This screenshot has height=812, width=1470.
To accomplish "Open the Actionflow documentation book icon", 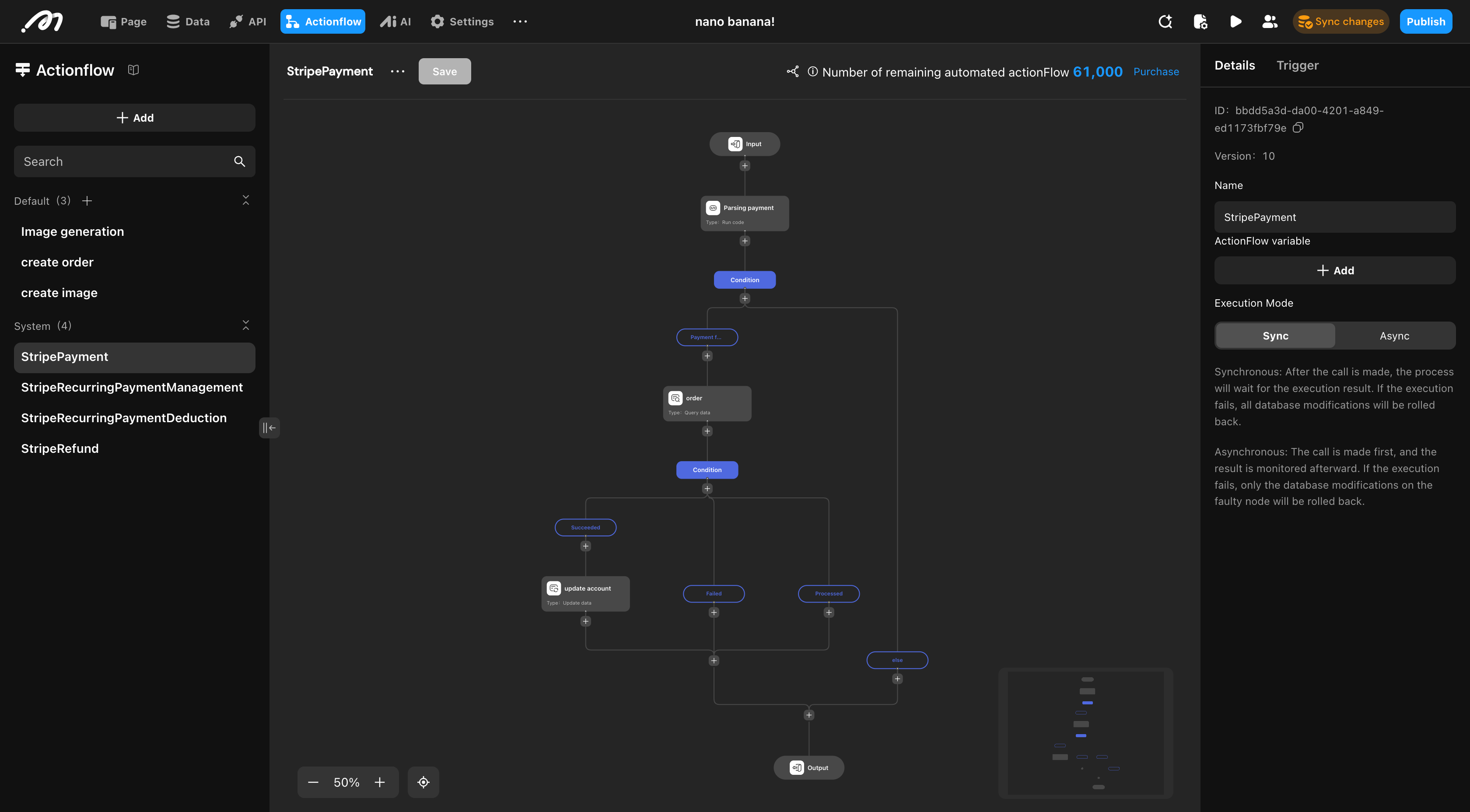I will coord(133,70).
